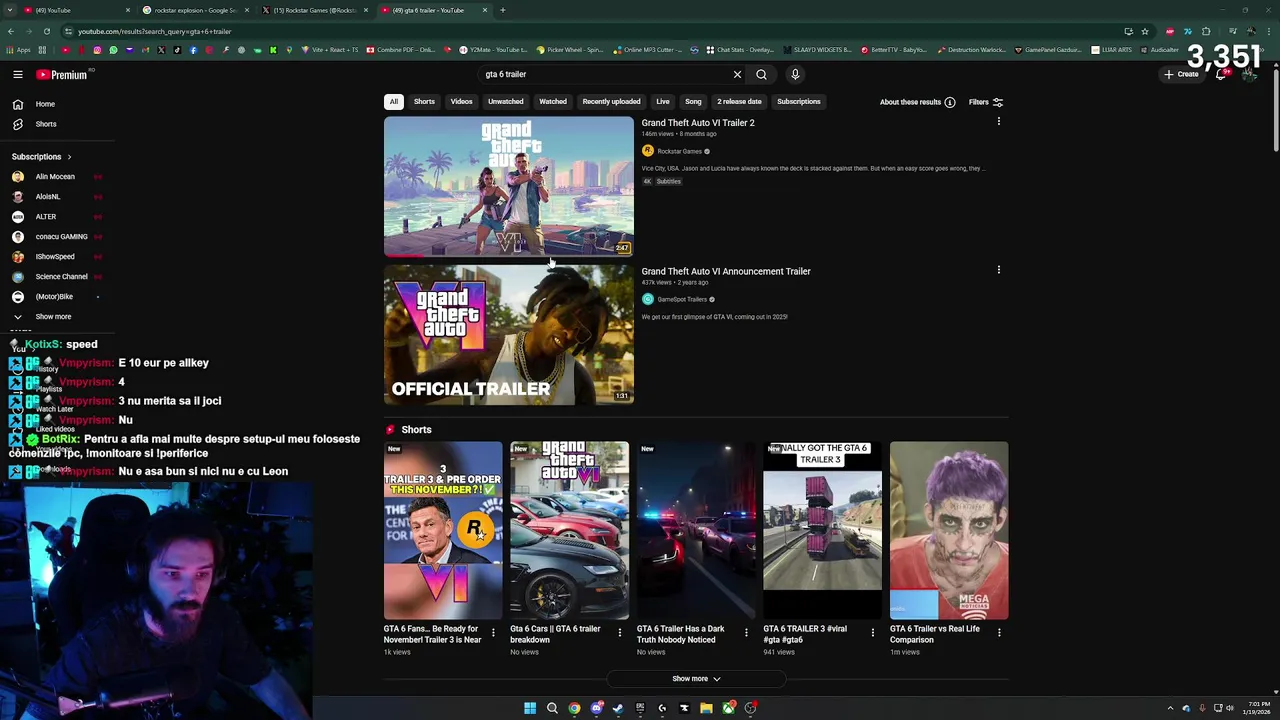Click in the 'gta 6 trailer' search field
The width and height of the screenshot is (1280, 720).
coord(605,74)
